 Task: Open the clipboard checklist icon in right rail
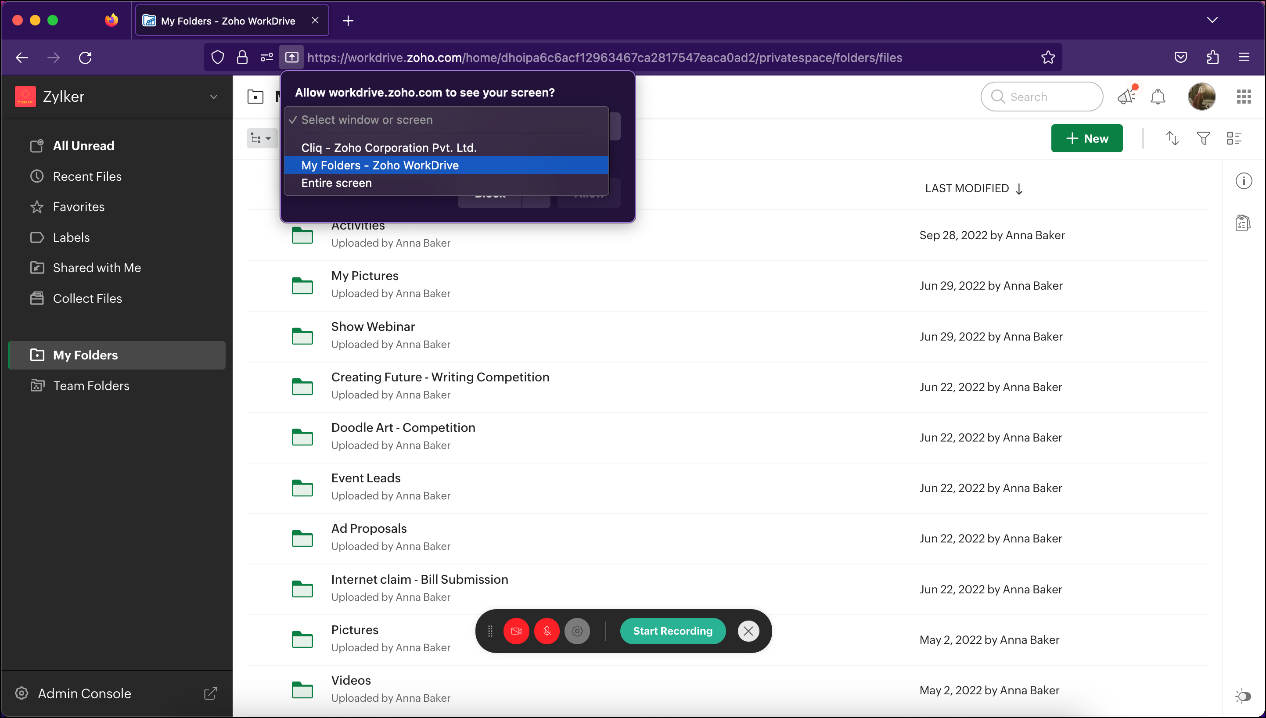point(1243,223)
